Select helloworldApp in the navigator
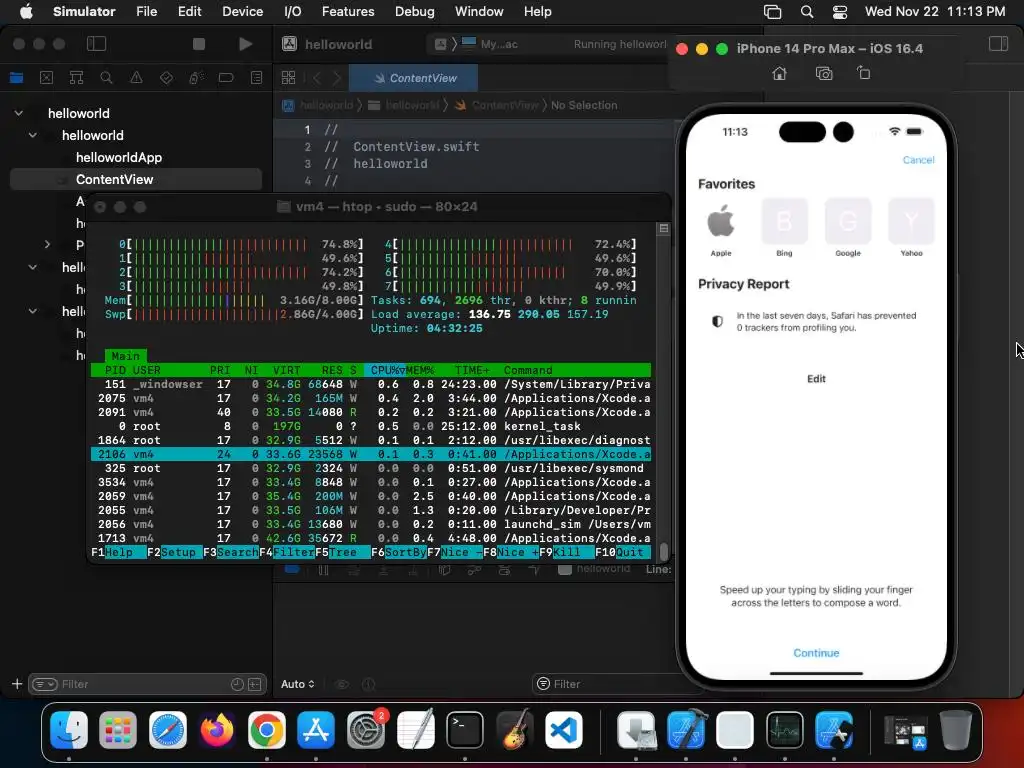Viewport: 1024px width, 768px height. [x=119, y=157]
